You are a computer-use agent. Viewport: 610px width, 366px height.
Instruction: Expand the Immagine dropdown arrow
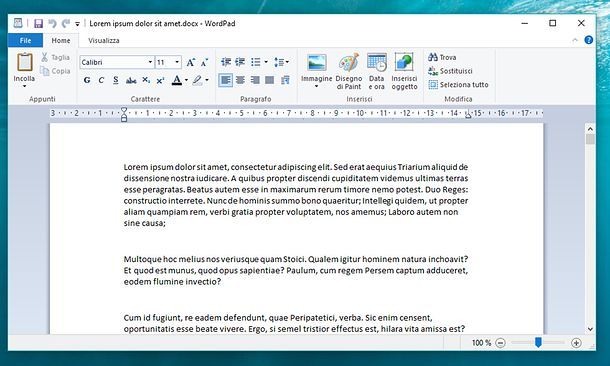(316, 86)
